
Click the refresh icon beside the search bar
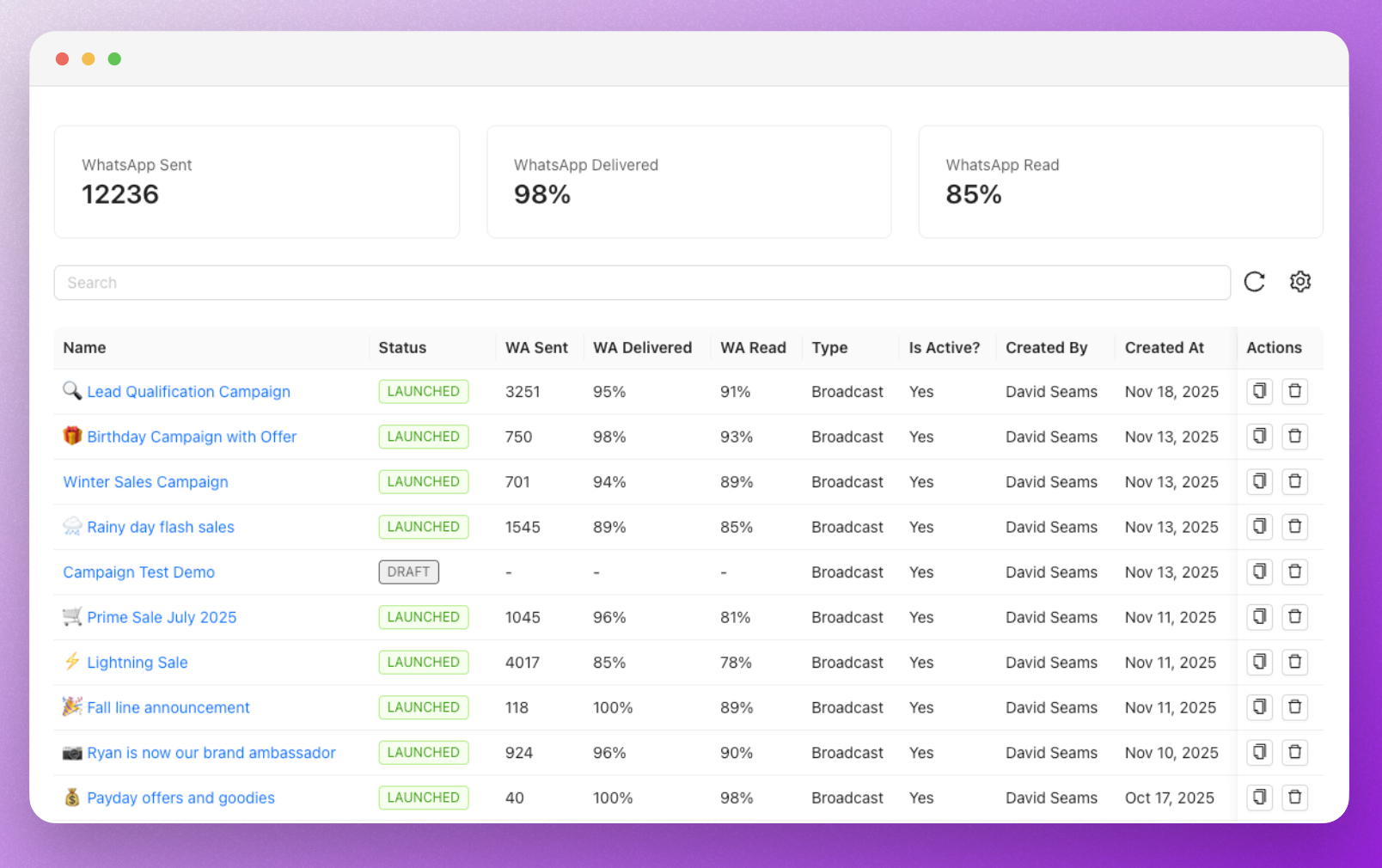coord(1254,282)
